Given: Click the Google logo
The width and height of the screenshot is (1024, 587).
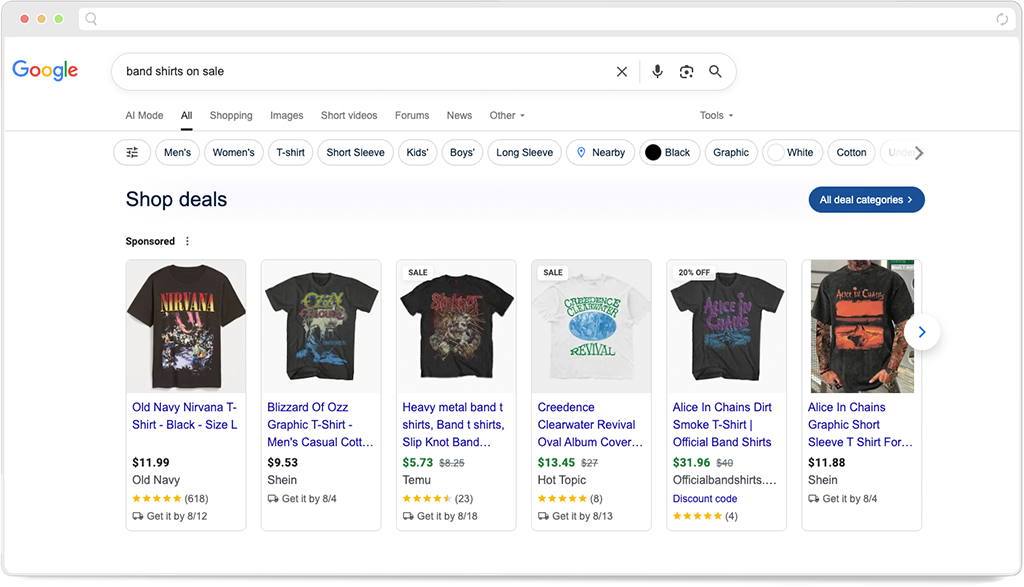Looking at the screenshot, I should coord(45,71).
